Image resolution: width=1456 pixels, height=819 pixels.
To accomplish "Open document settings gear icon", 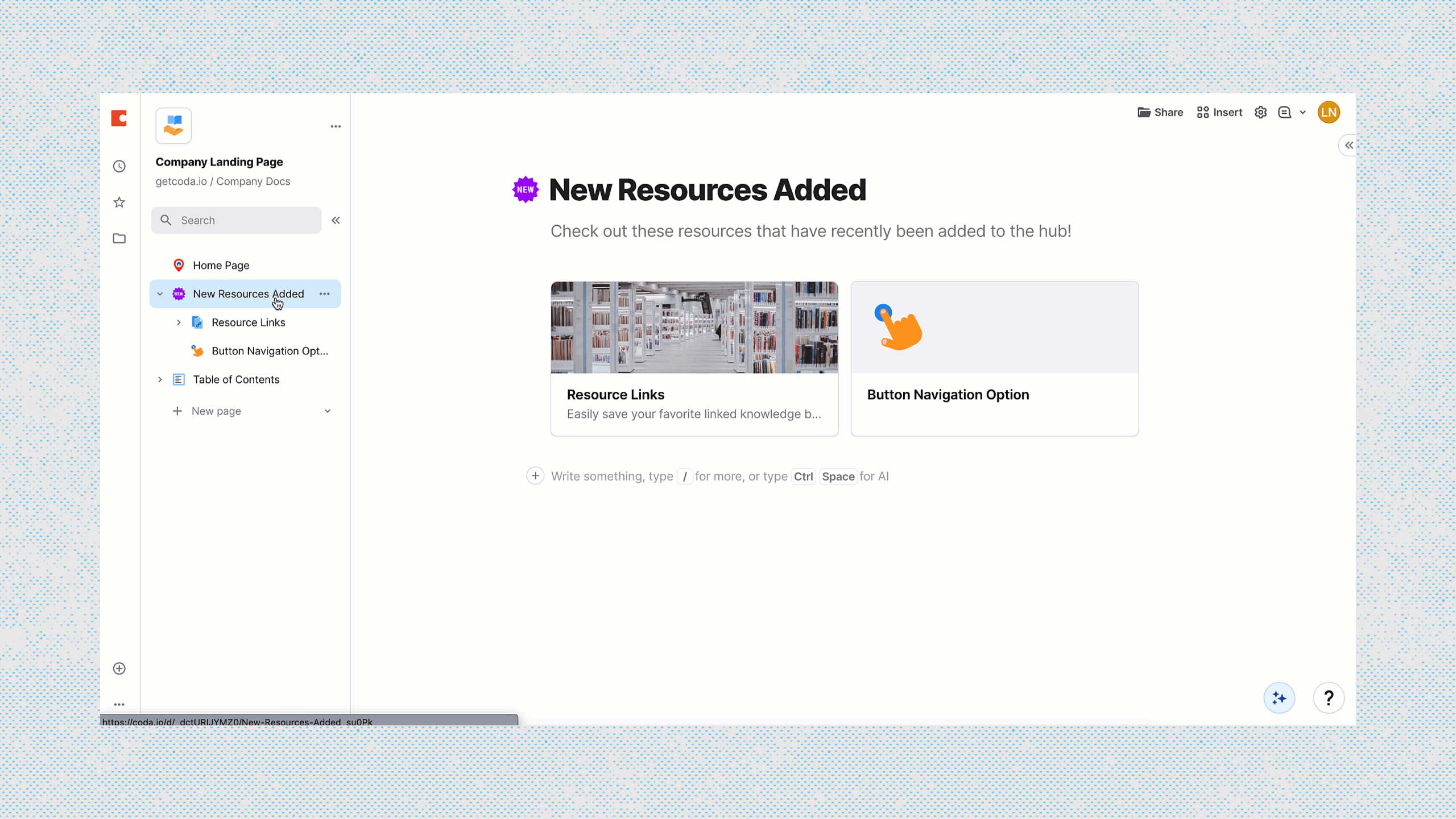I will click(x=1261, y=112).
